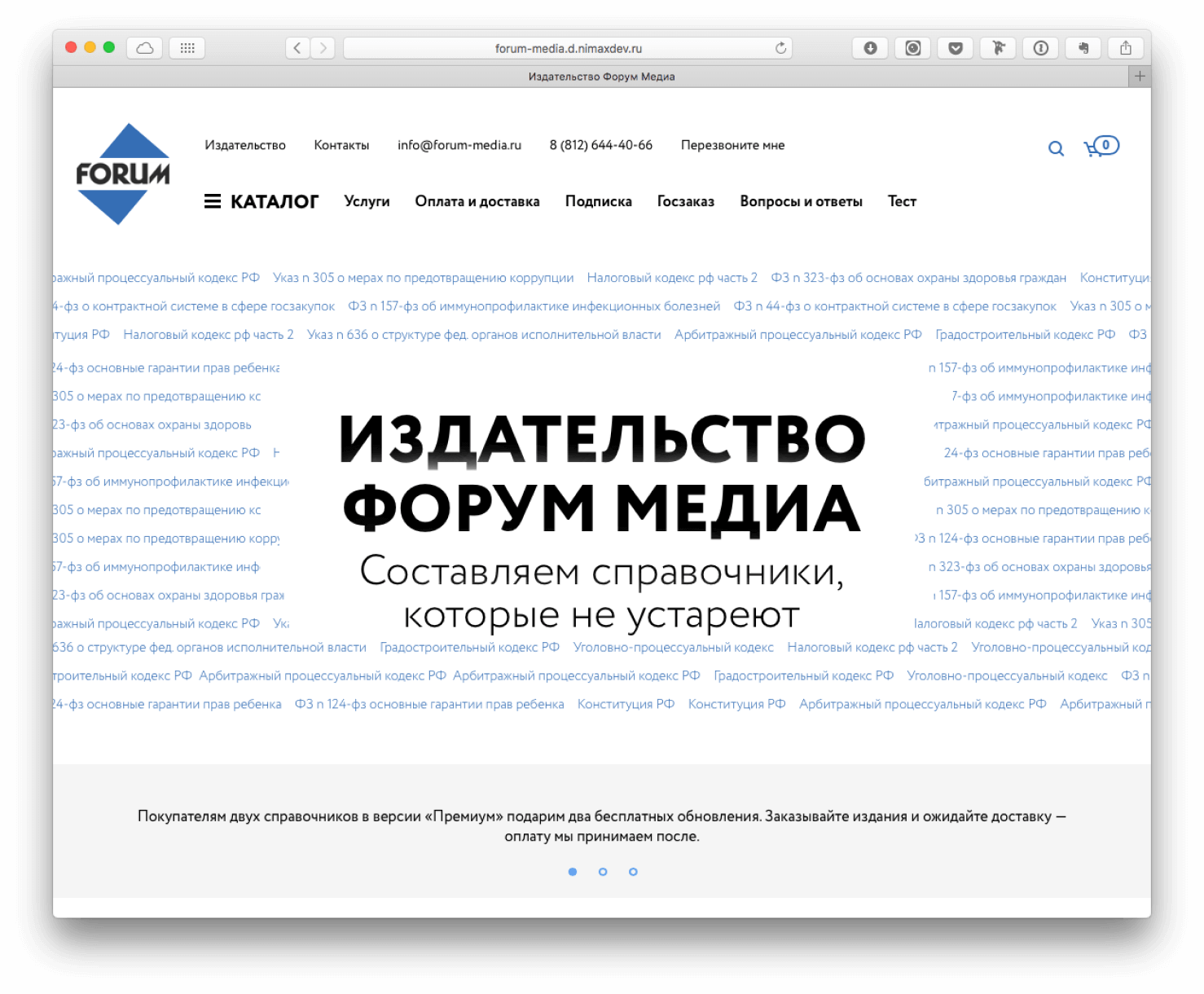Open the КАТАЛОГ hamburger menu
Viewport: 1204px width, 994px height.
click(261, 201)
